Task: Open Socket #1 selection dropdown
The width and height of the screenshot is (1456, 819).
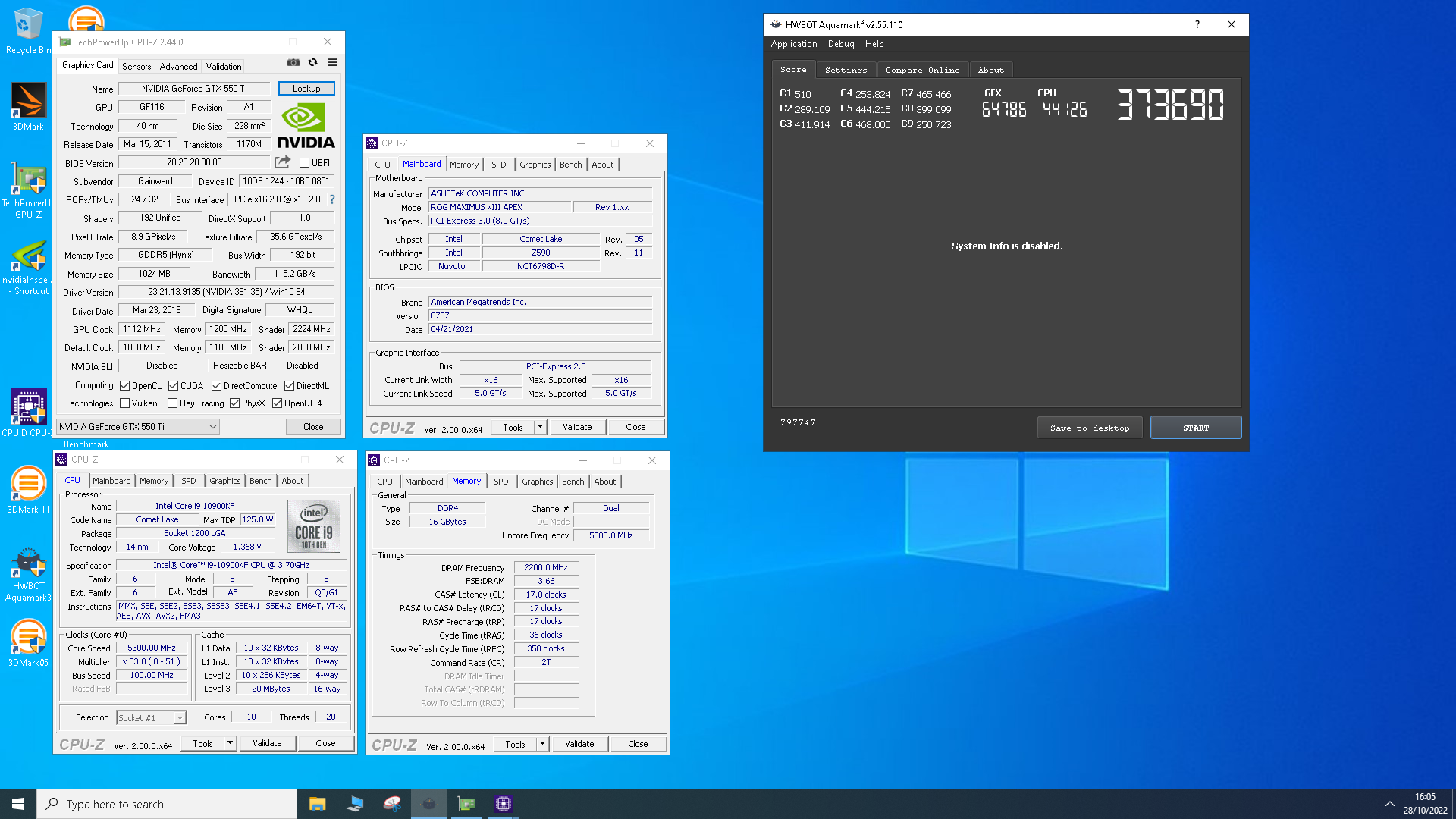Action: 152,717
